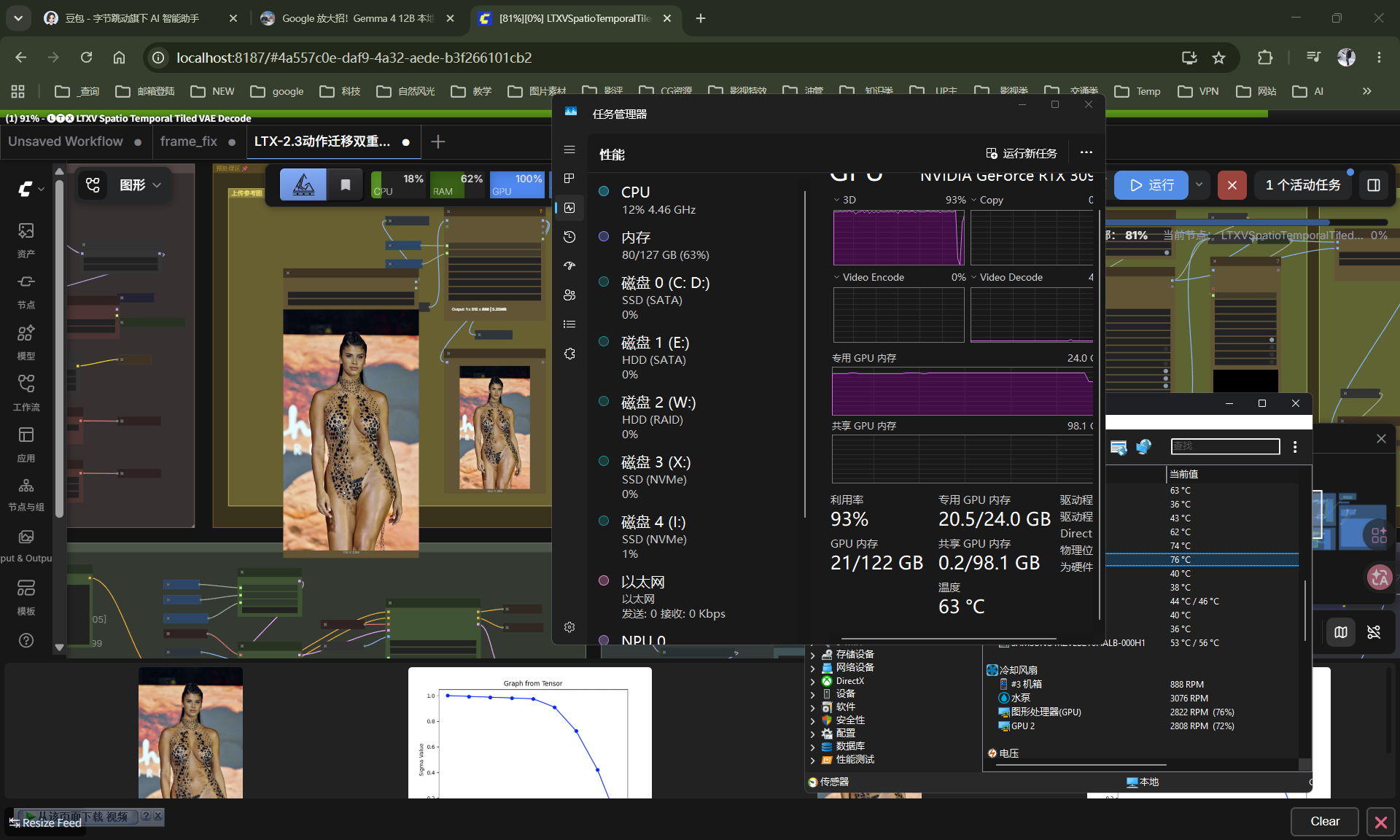Open the 图形 graph mode dropdown

(x=140, y=185)
